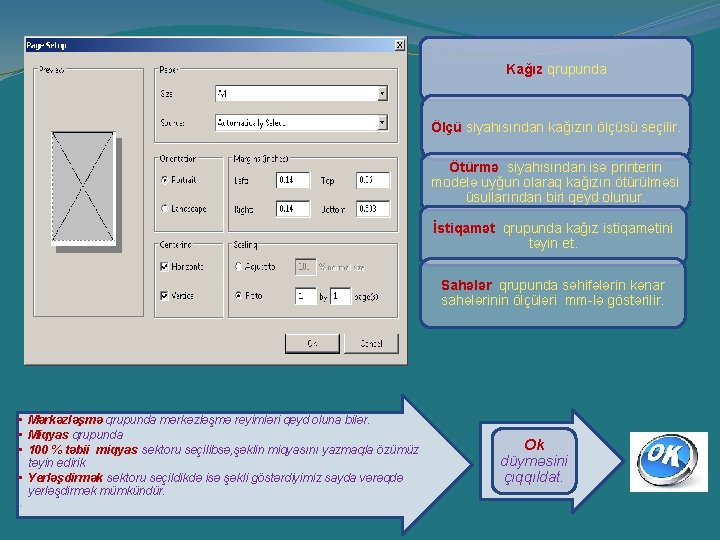This screenshot has width=720, height=540.
Task: Select the Fit to scaling option
Action: coord(238,295)
